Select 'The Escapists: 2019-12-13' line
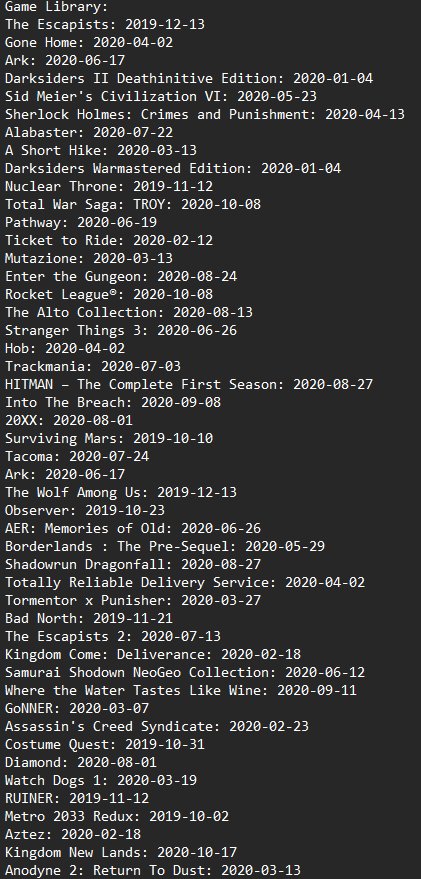This screenshot has height=879, width=421. click(x=105, y=25)
